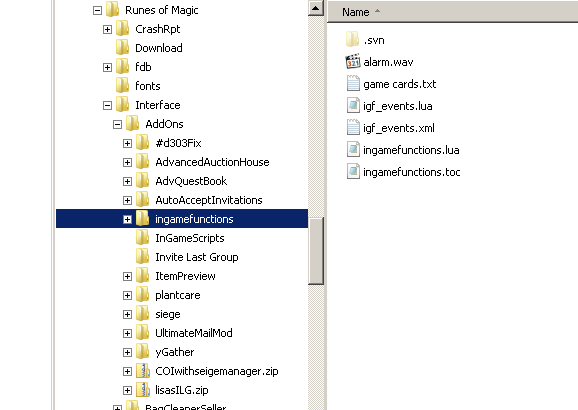Click the game cards.txt file icon
The image size is (578, 410).
click(353, 83)
